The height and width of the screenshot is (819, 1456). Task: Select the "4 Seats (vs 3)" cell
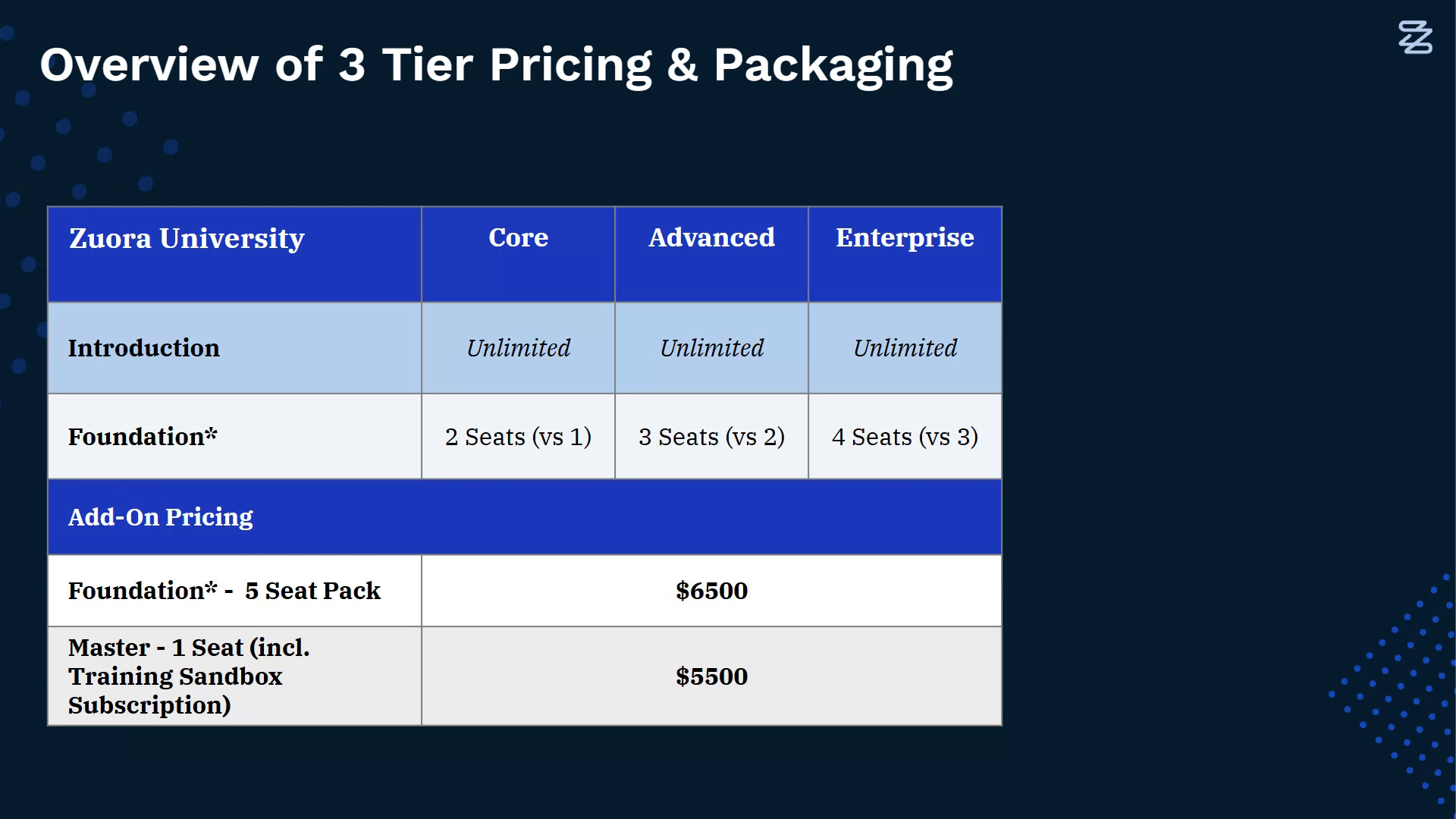(905, 437)
